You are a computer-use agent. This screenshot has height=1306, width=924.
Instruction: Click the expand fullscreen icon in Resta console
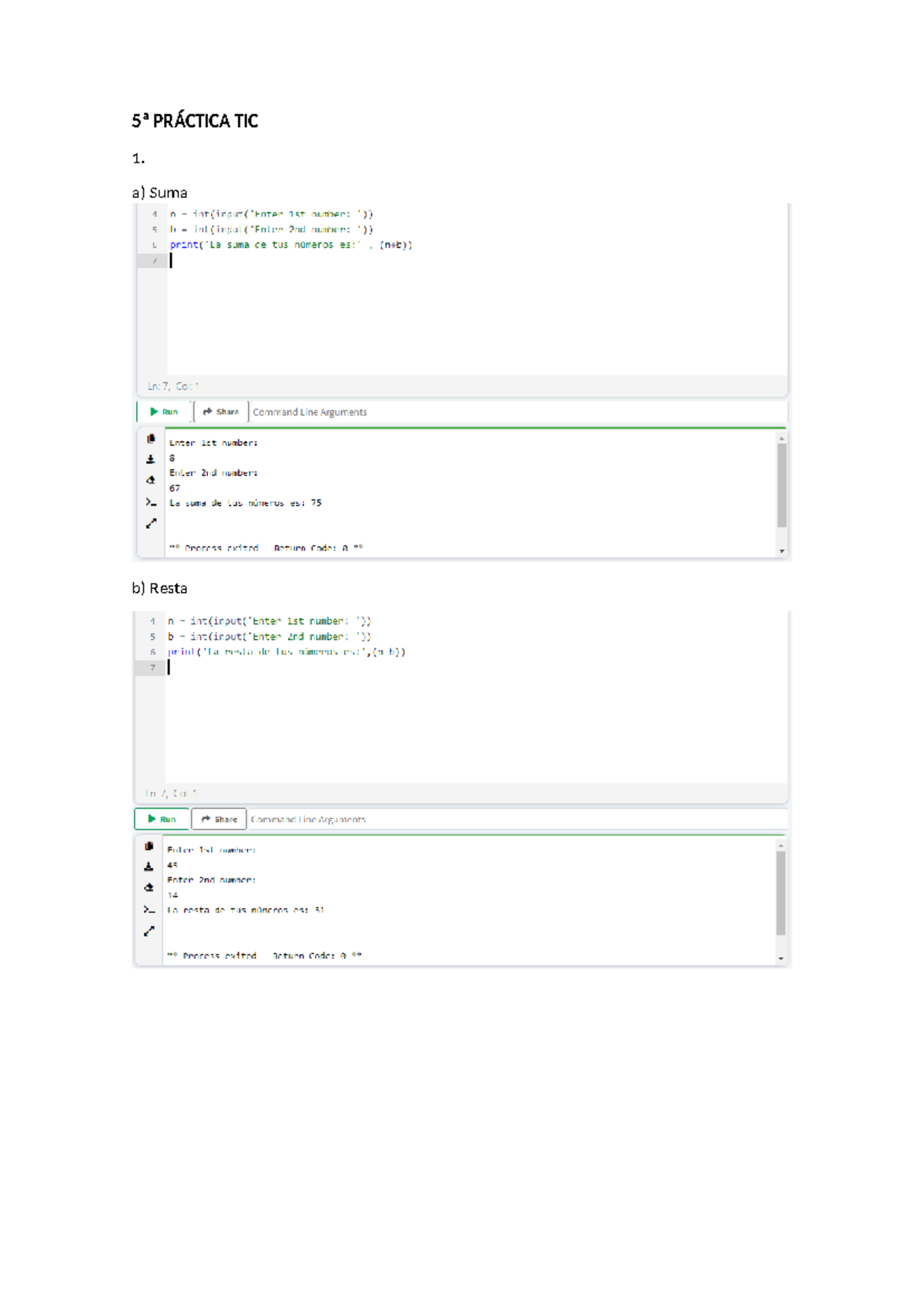coord(149,931)
